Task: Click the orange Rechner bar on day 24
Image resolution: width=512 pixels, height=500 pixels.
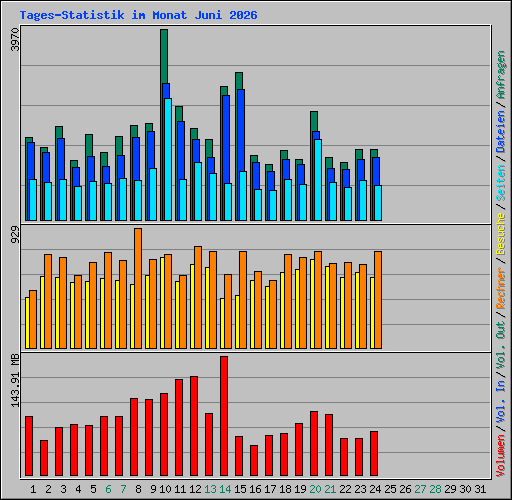Action: (378, 300)
